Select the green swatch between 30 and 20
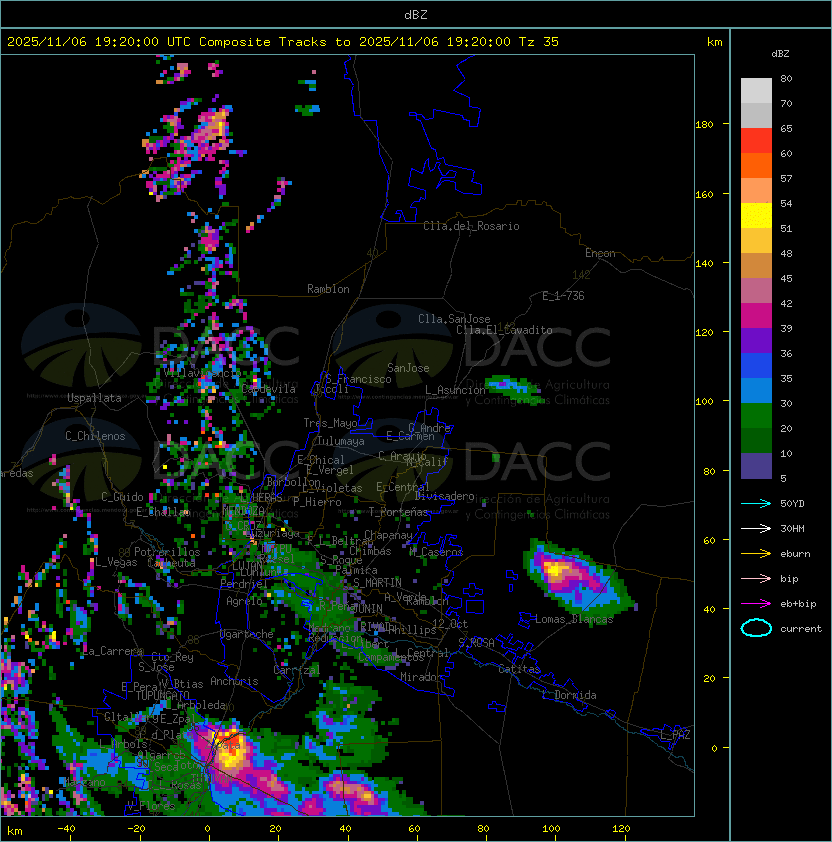 (756, 416)
